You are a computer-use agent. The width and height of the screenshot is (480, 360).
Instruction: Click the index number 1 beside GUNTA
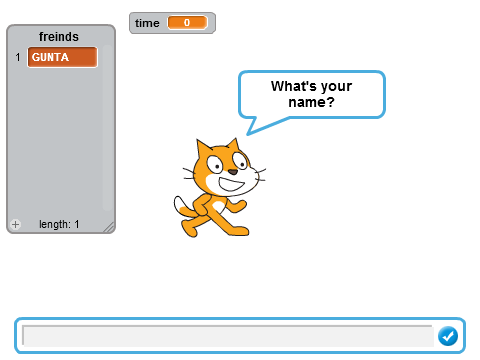(18, 57)
